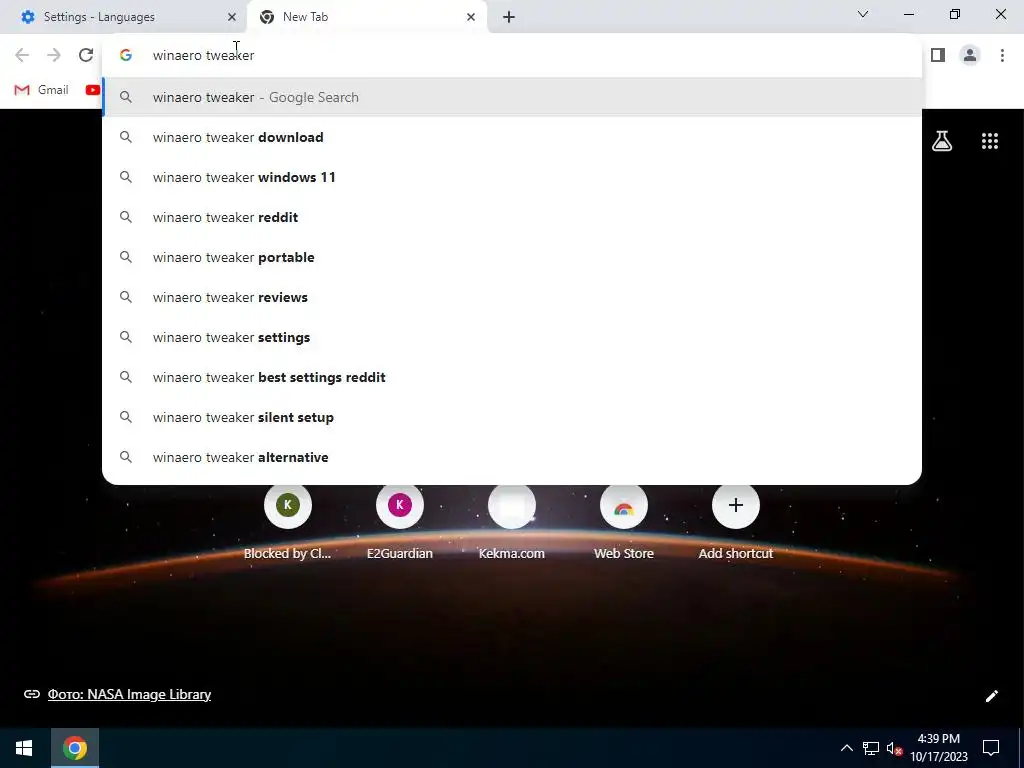Image resolution: width=1024 pixels, height=768 pixels.
Task: Open 'Blocked by Cl...' shortcut
Action: [x=287, y=522]
